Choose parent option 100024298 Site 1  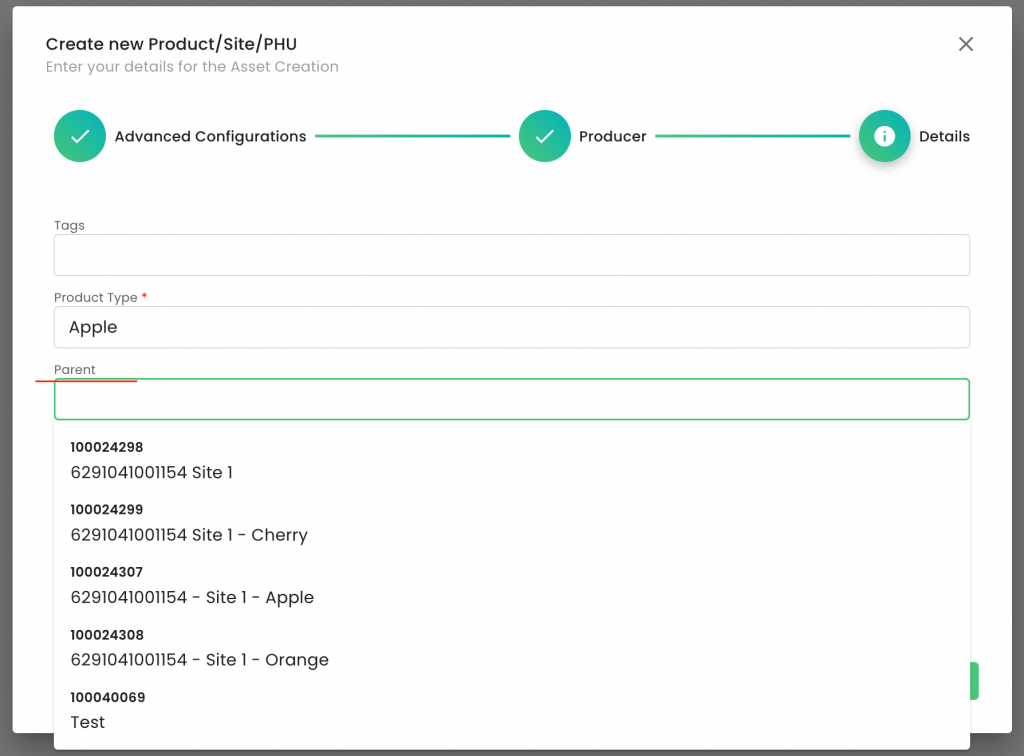(x=151, y=461)
